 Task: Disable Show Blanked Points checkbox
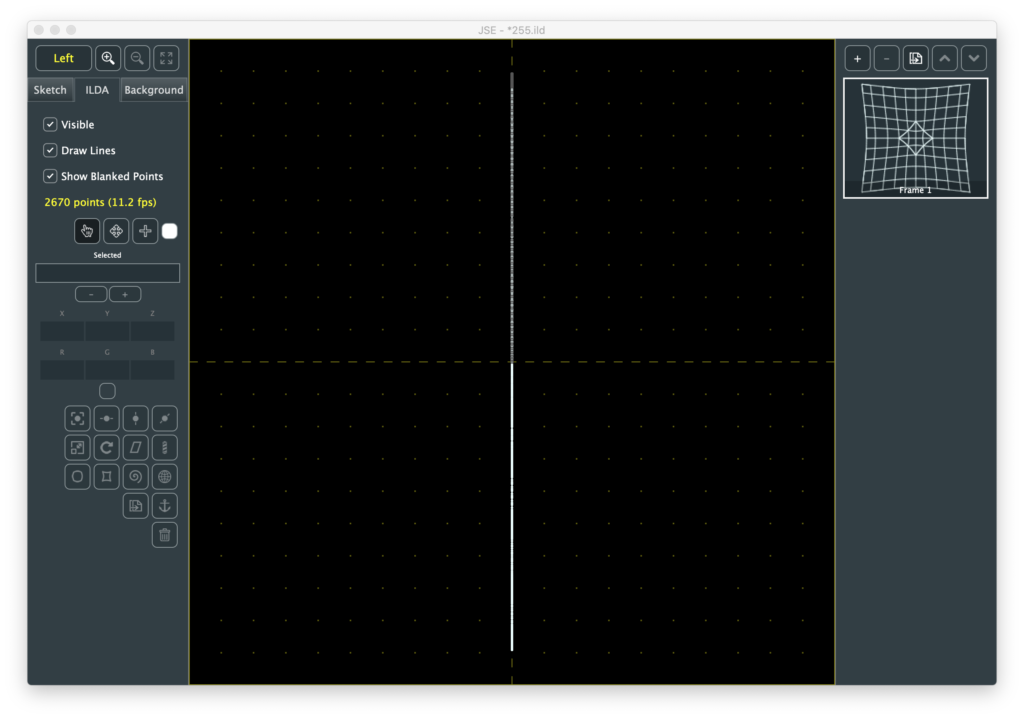[x=50, y=176]
